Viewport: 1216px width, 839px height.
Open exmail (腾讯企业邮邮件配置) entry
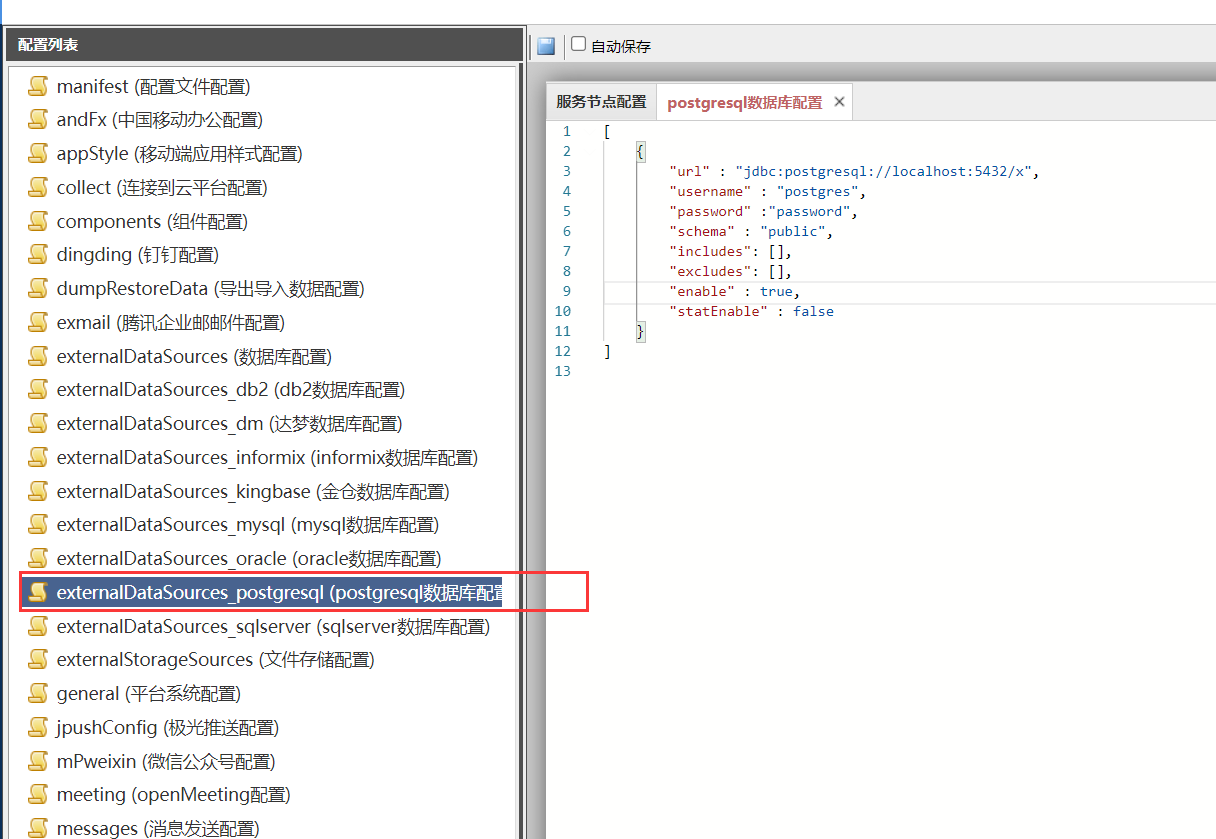pyautogui.click(x=170, y=323)
